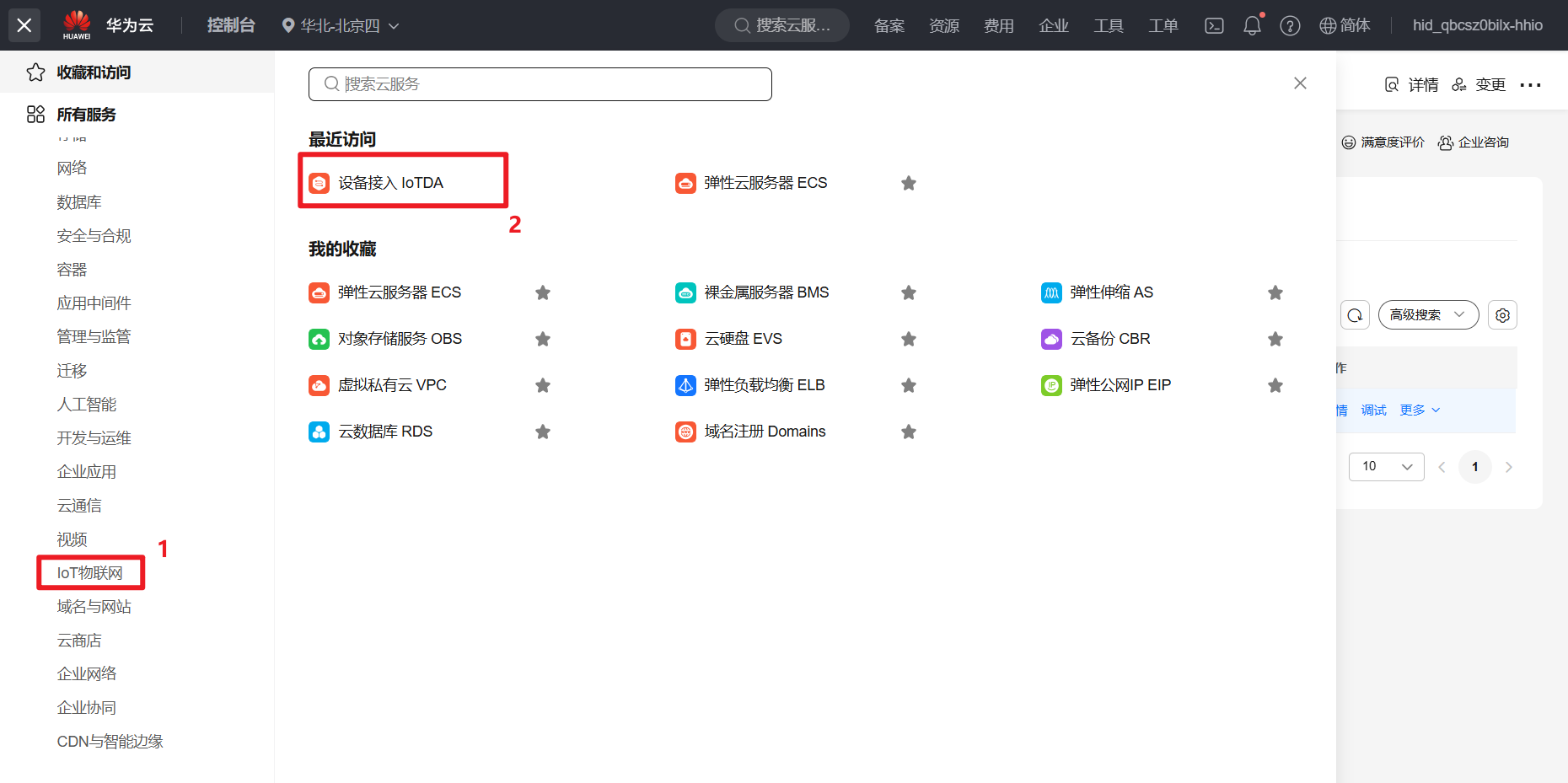Click the 收藏和访问 star icon

(x=35, y=72)
